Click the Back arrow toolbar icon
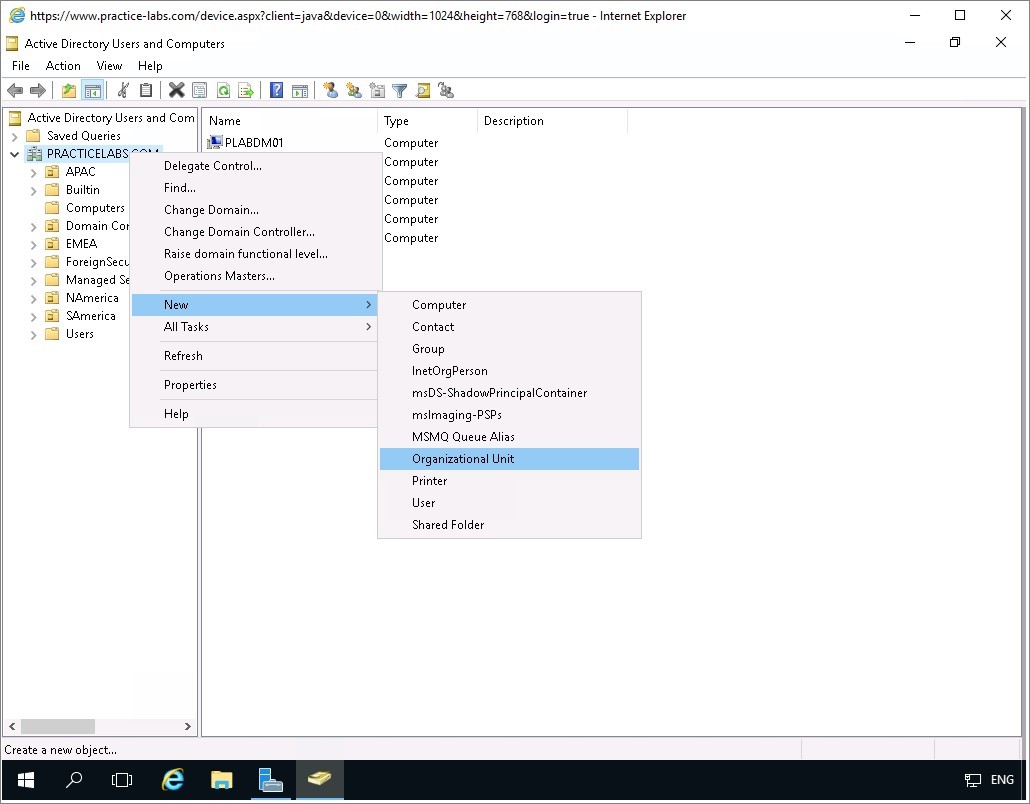Image resolution: width=1030 pixels, height=804 pixels. tap(15, 91)
